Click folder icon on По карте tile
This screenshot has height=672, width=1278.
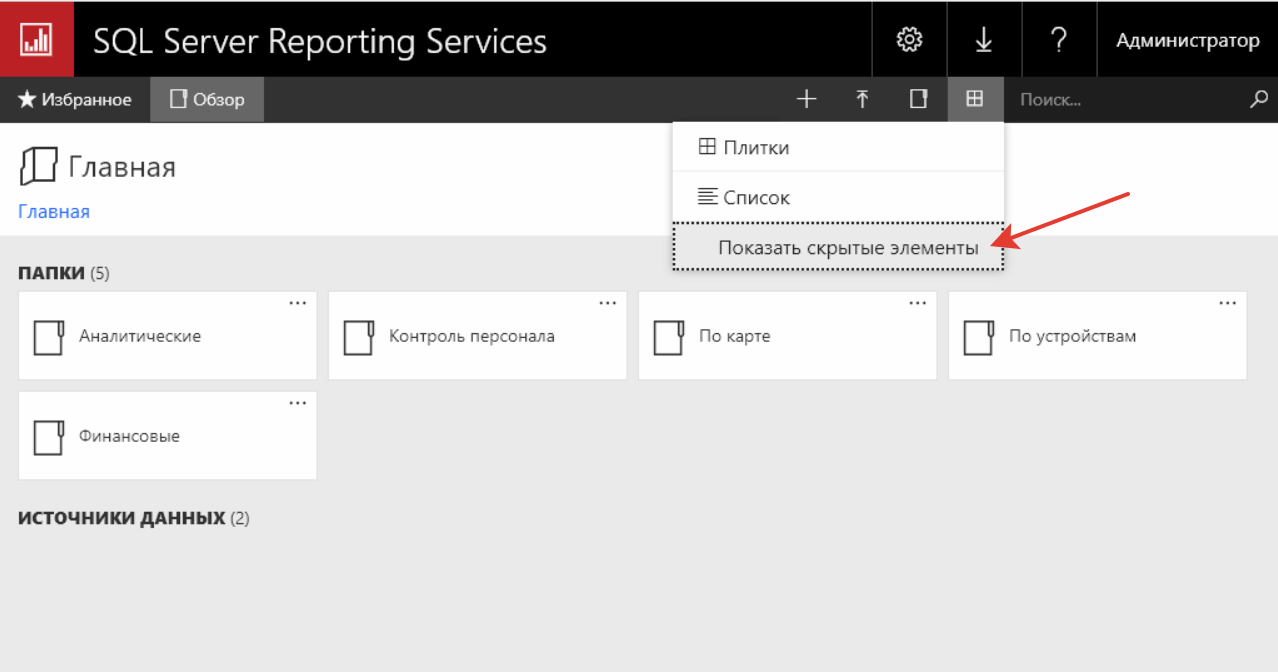(669, 337)
